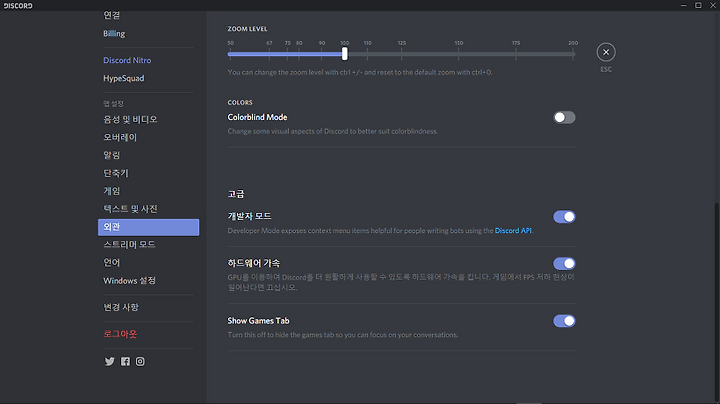Viewport: 720px width, 404px height.
Task: Set zoom level to 150 mark
Action: coord(458,54)
